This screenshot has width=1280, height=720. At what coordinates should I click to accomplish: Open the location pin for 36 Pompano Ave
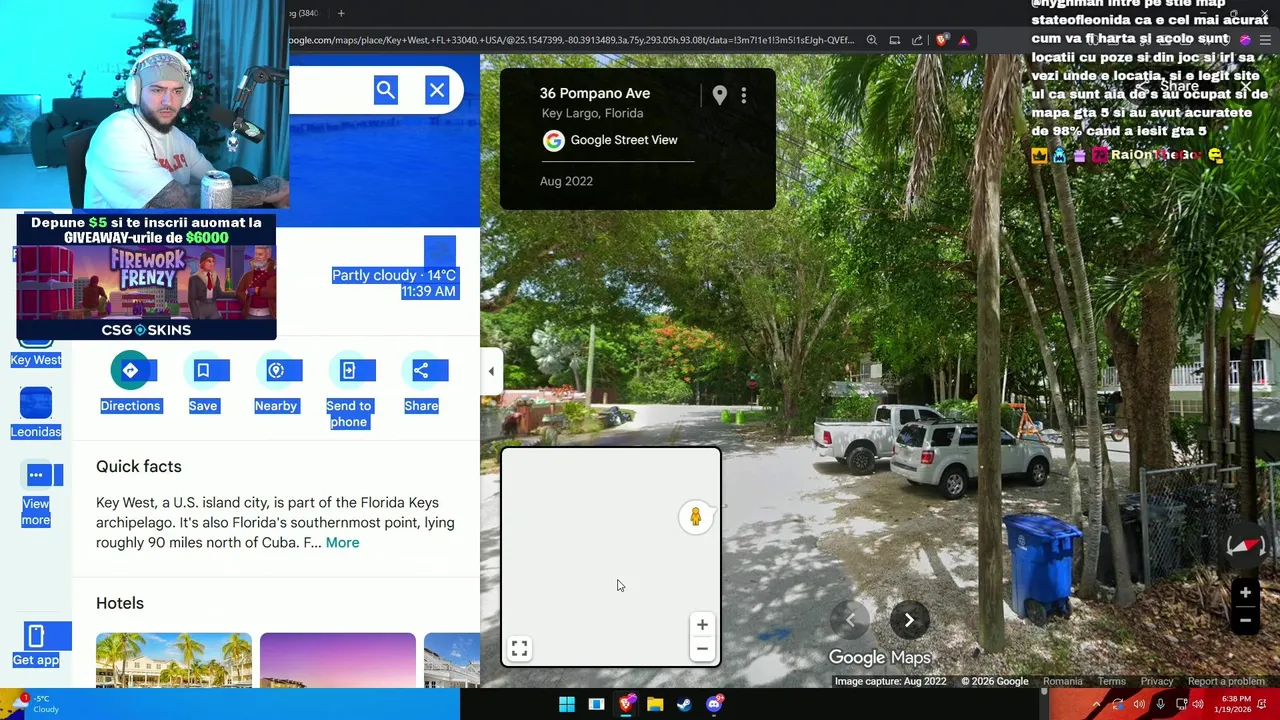click(720, 95)
